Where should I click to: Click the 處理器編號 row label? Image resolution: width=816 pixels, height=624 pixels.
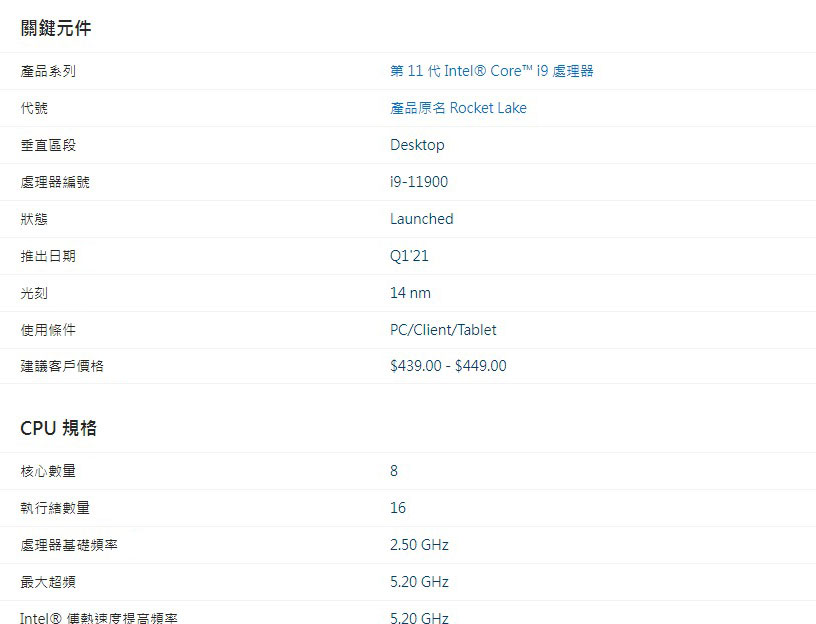coord(55,182)
